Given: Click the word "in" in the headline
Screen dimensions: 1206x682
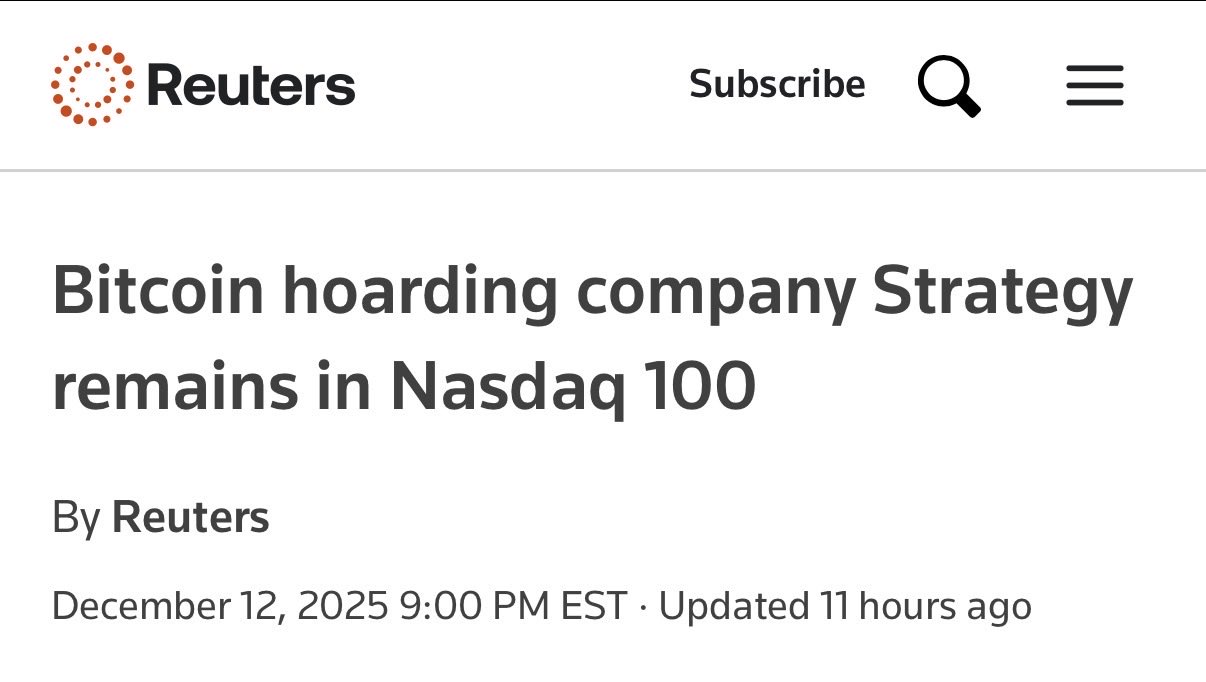Looking at the screenshot, I should coord(346,387).
